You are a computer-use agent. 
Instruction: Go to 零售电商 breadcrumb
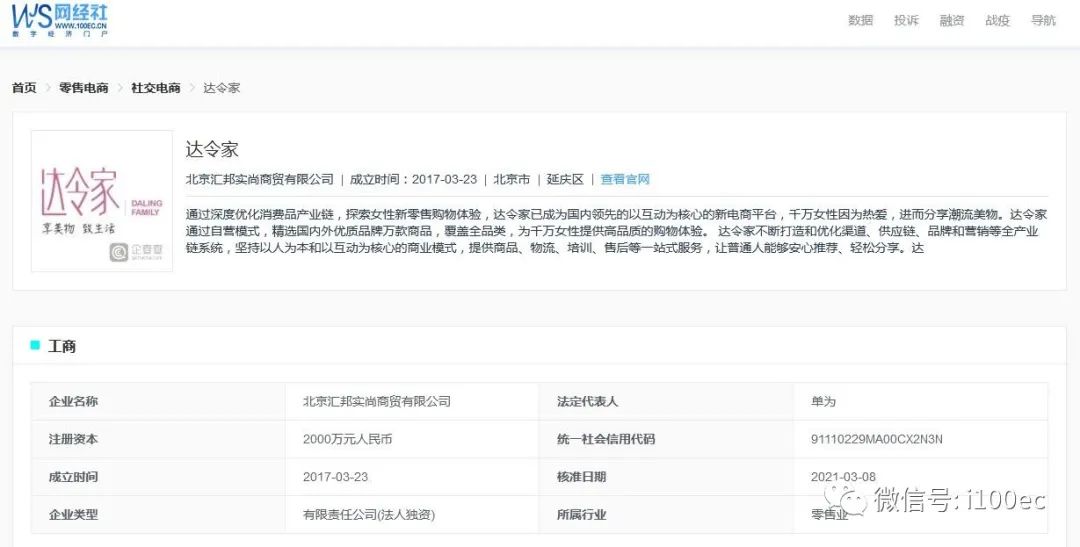click(x=83, y=87)
